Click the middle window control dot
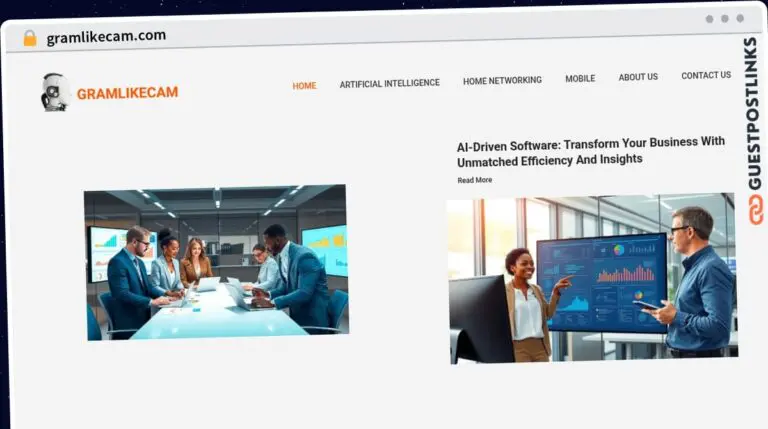768x429 pixels. (x=725, y=19)
